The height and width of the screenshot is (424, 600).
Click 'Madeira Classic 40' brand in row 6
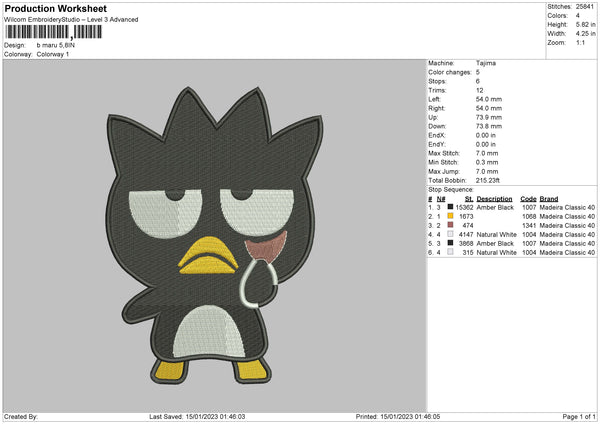(567, 253)
